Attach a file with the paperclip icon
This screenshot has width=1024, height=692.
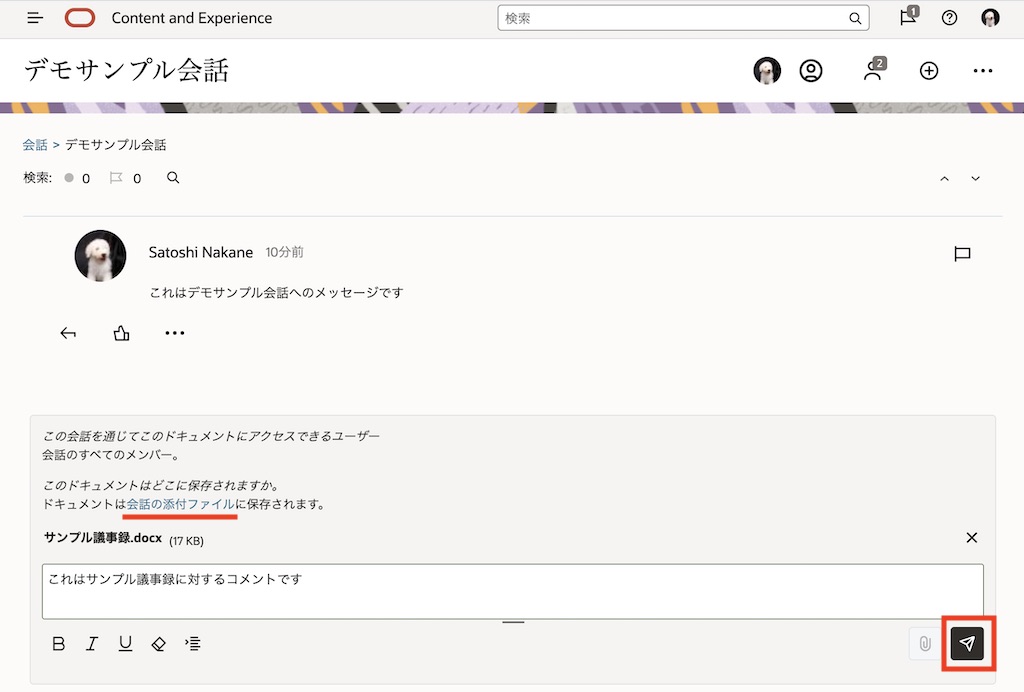pos(924,644)
